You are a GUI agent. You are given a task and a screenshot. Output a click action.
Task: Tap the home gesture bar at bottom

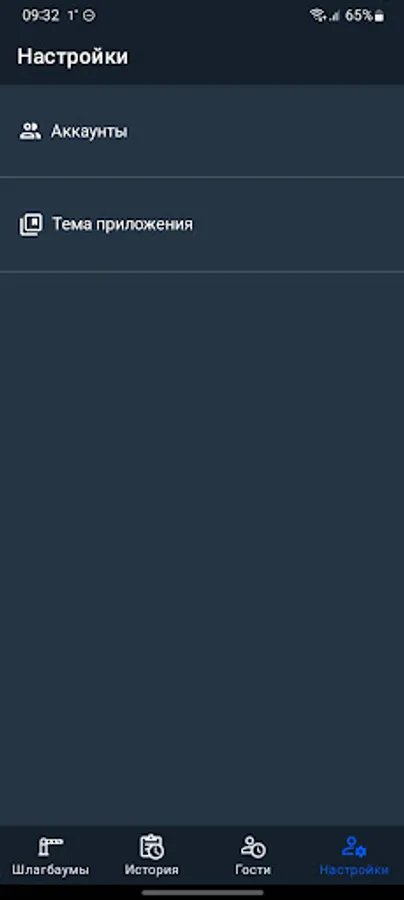202,893
